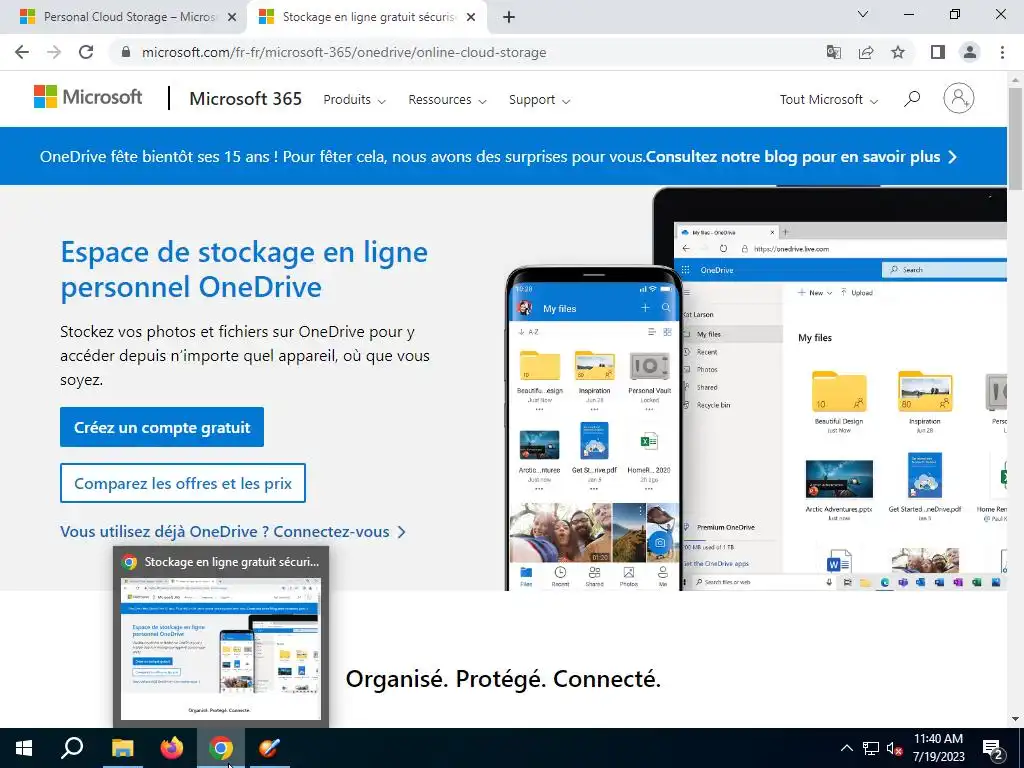Click the muted volume tray icon
The width and height of the screenshot is (1024, 768).
(x=895, y=748)
